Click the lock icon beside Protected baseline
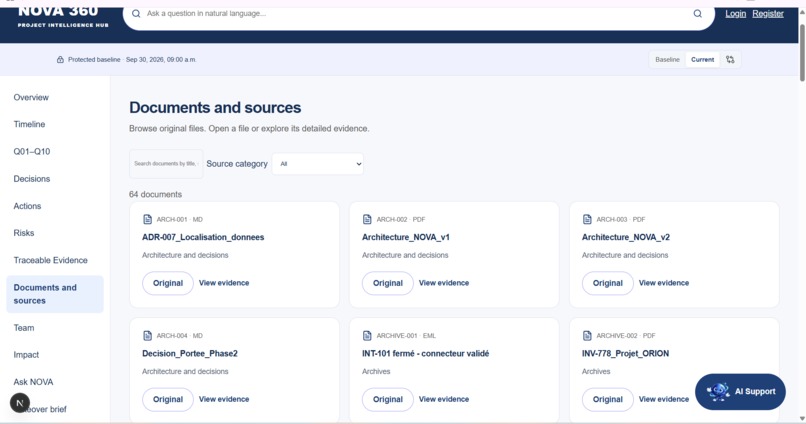 (60, 60)
